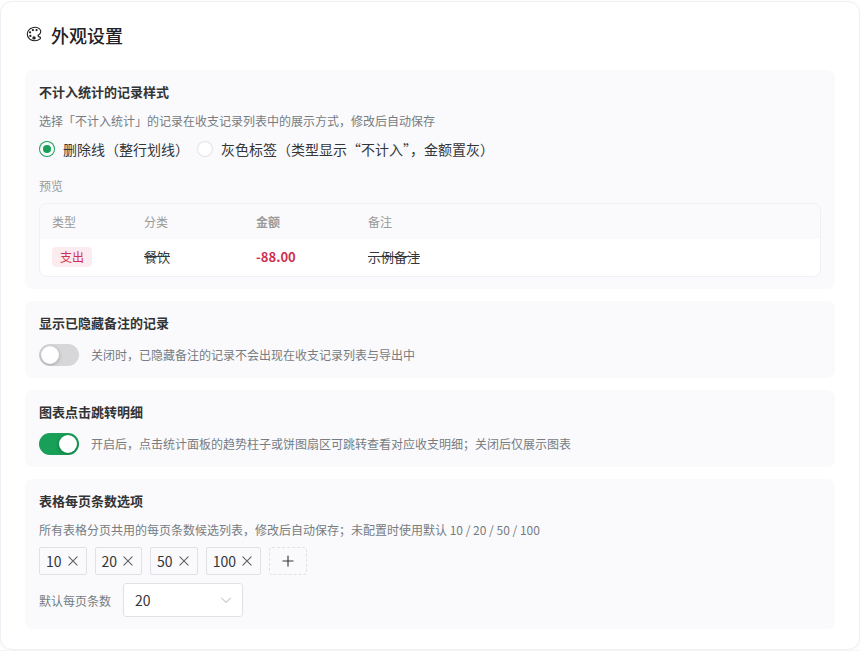The height and width of the screenshot is (651, 860).
Task: Click the 不计入统计的记录样式 section heading
Action: tap(104, 93)
